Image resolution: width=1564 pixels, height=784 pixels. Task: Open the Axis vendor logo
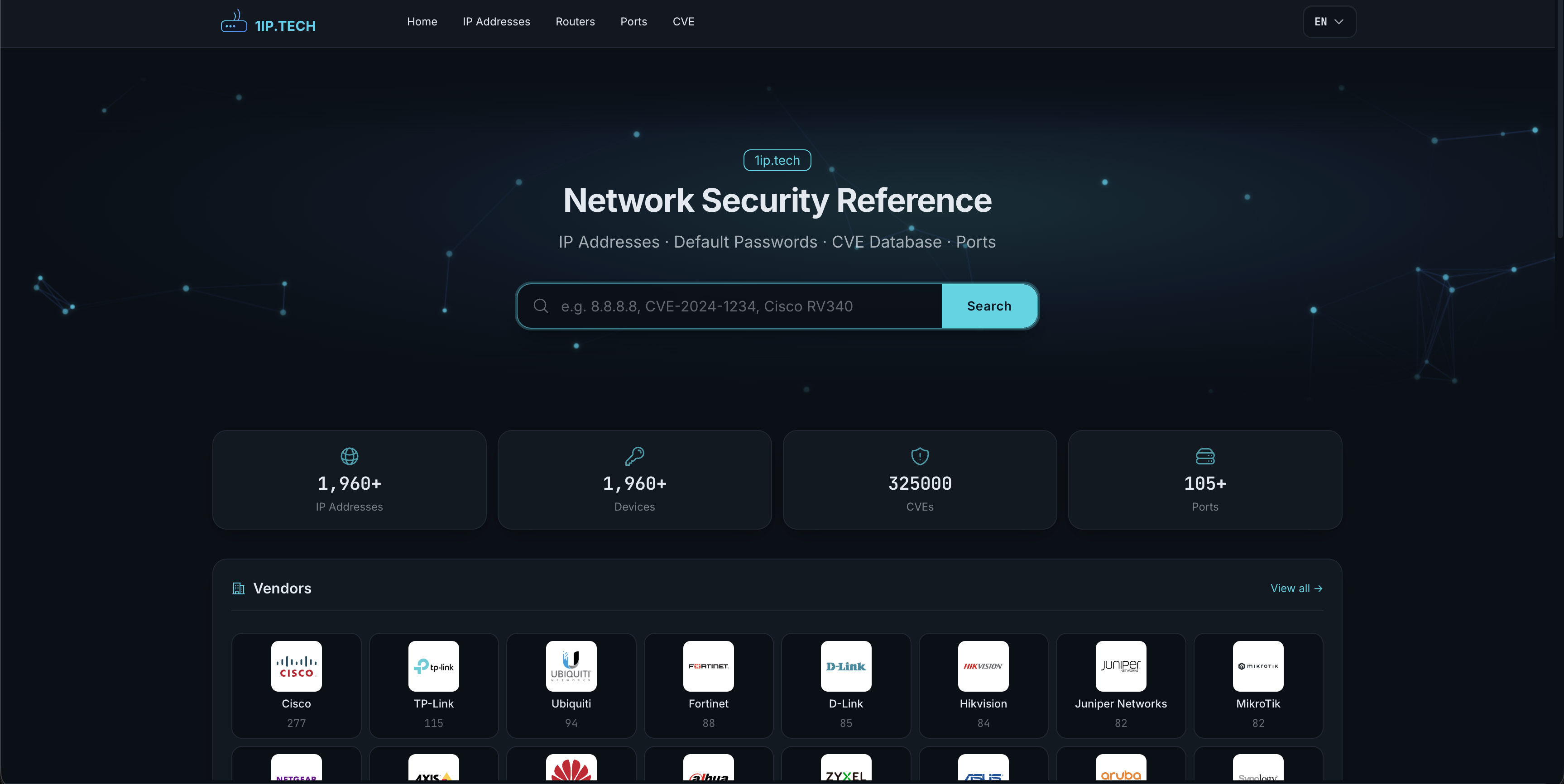coord(433,768)
